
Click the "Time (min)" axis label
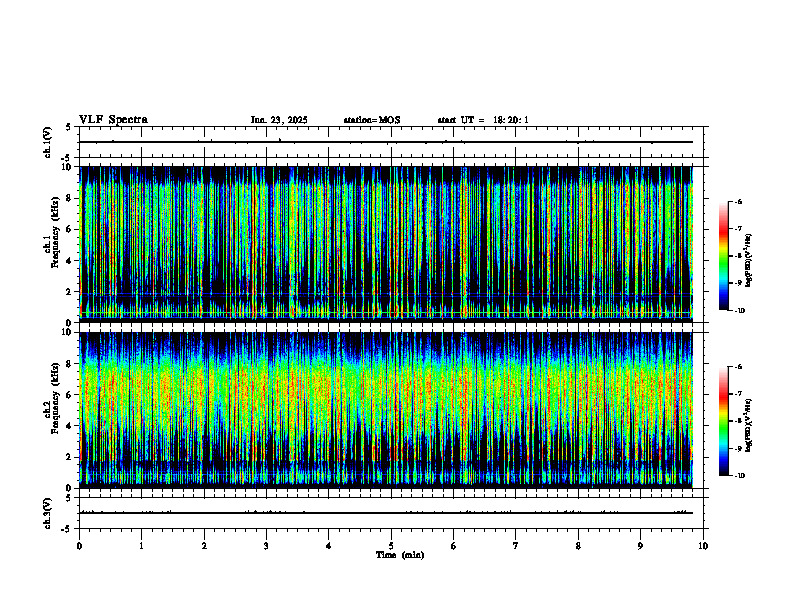click(400, 555)
